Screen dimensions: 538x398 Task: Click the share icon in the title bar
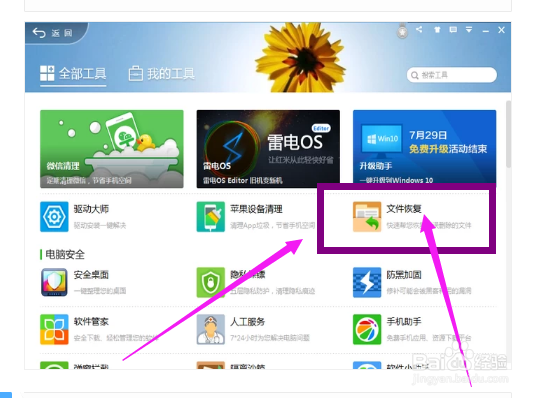click(x=419, y=30)
